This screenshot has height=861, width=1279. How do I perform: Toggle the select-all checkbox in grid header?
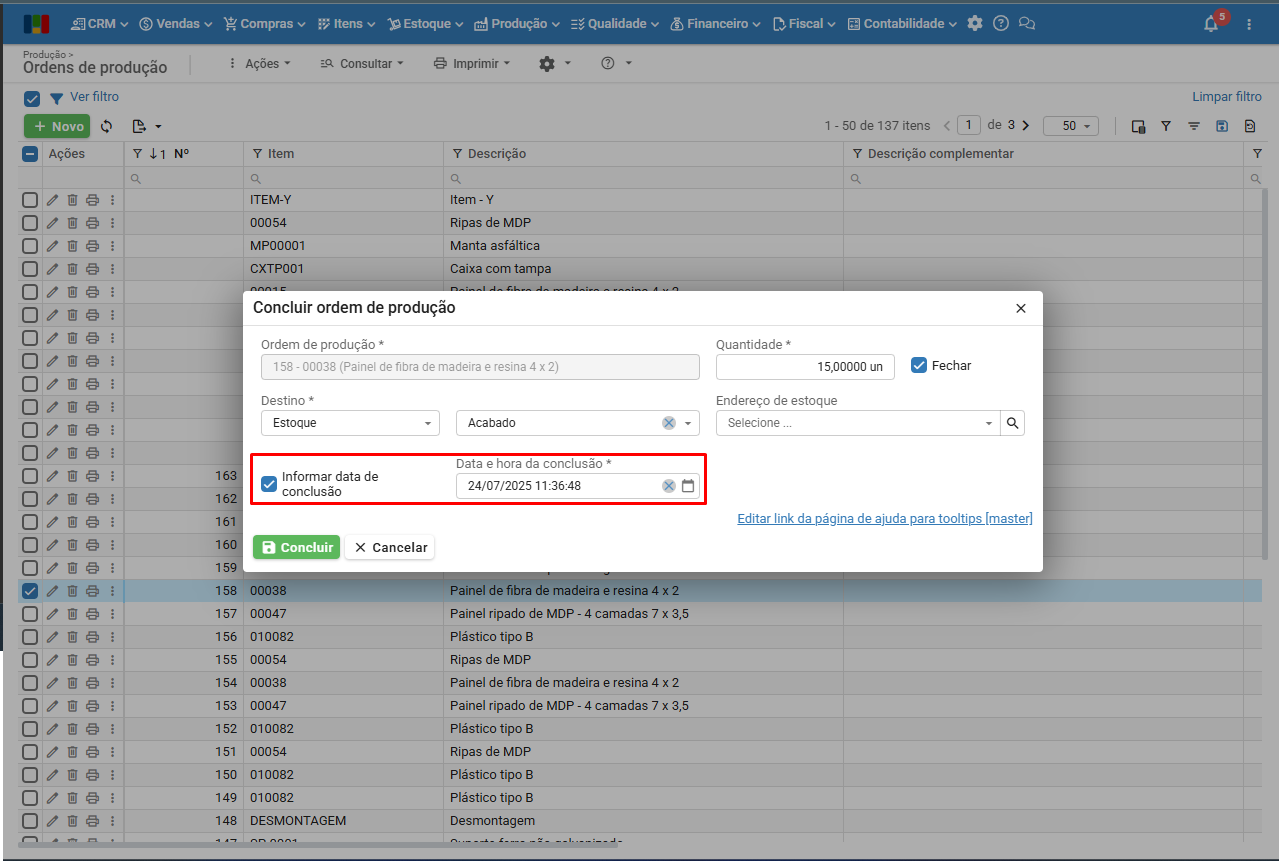tap(30, 154)
